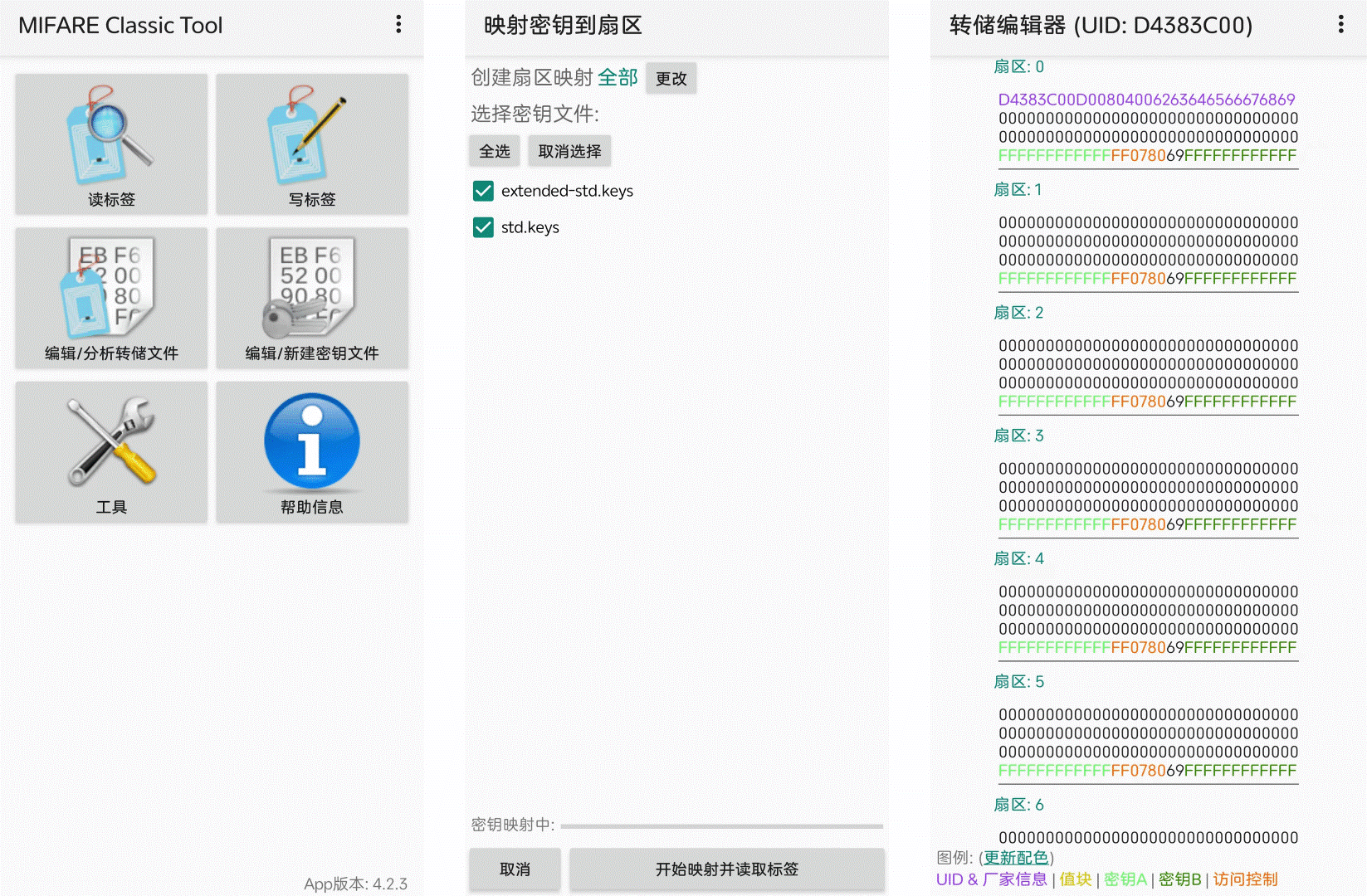Image resolution: width=1367 pixels, height=896 pixels.
Task: Click the 选择密钥文件: label
Action: pos(535,114)
